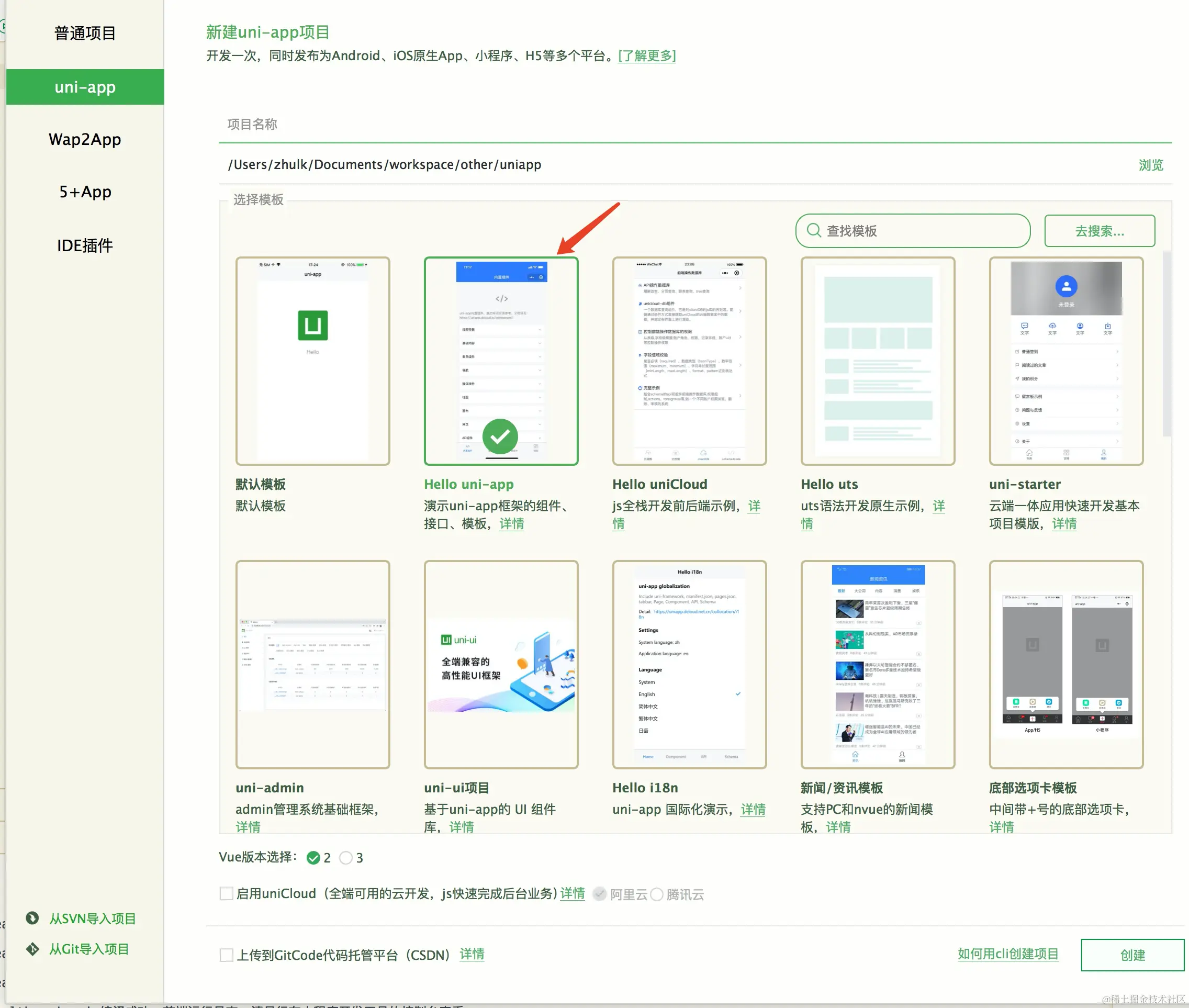Select the Hello uniCloud template thumbnail

pos(690,361)
